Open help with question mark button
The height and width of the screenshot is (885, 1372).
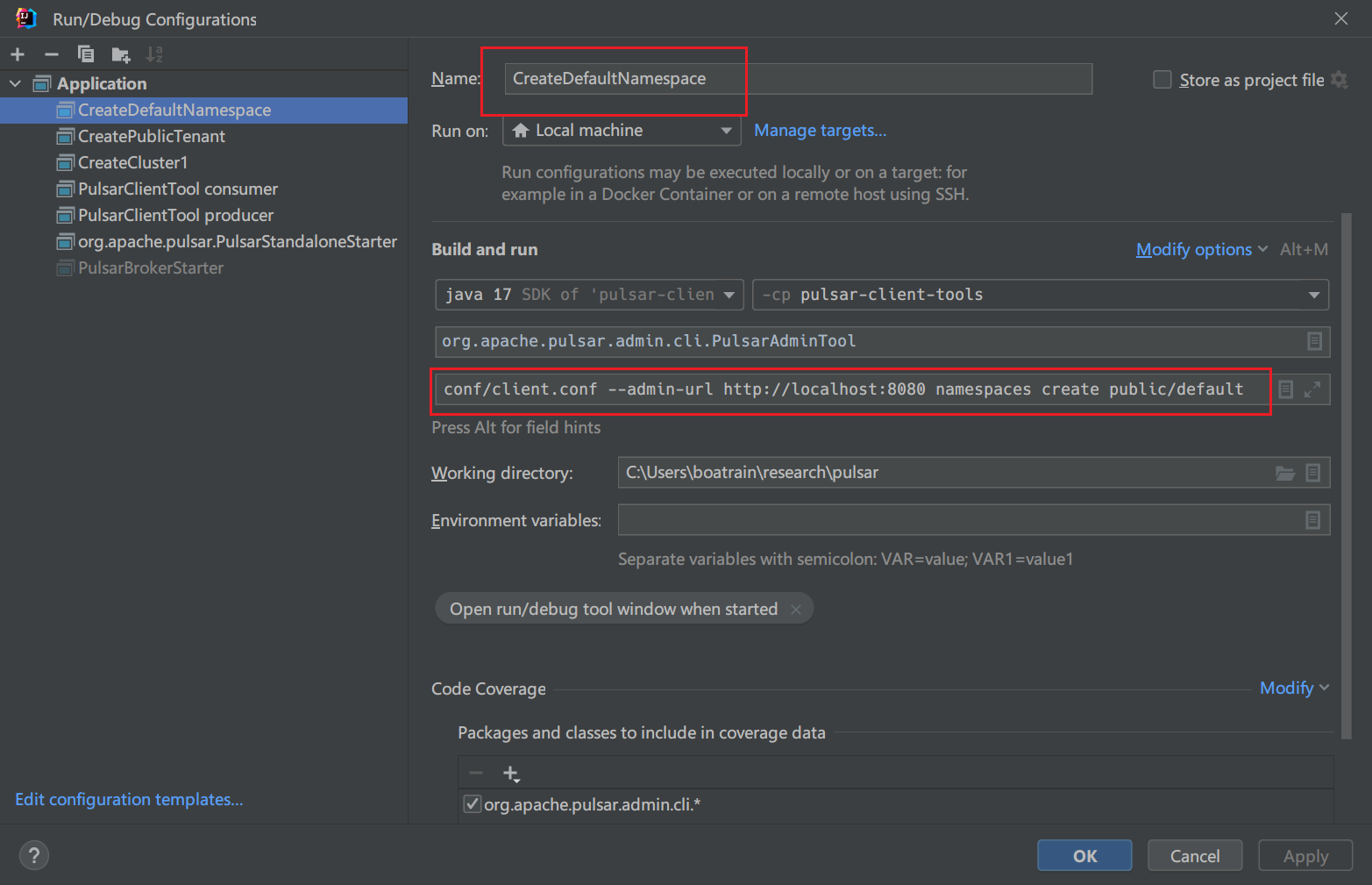coord(34,856)
